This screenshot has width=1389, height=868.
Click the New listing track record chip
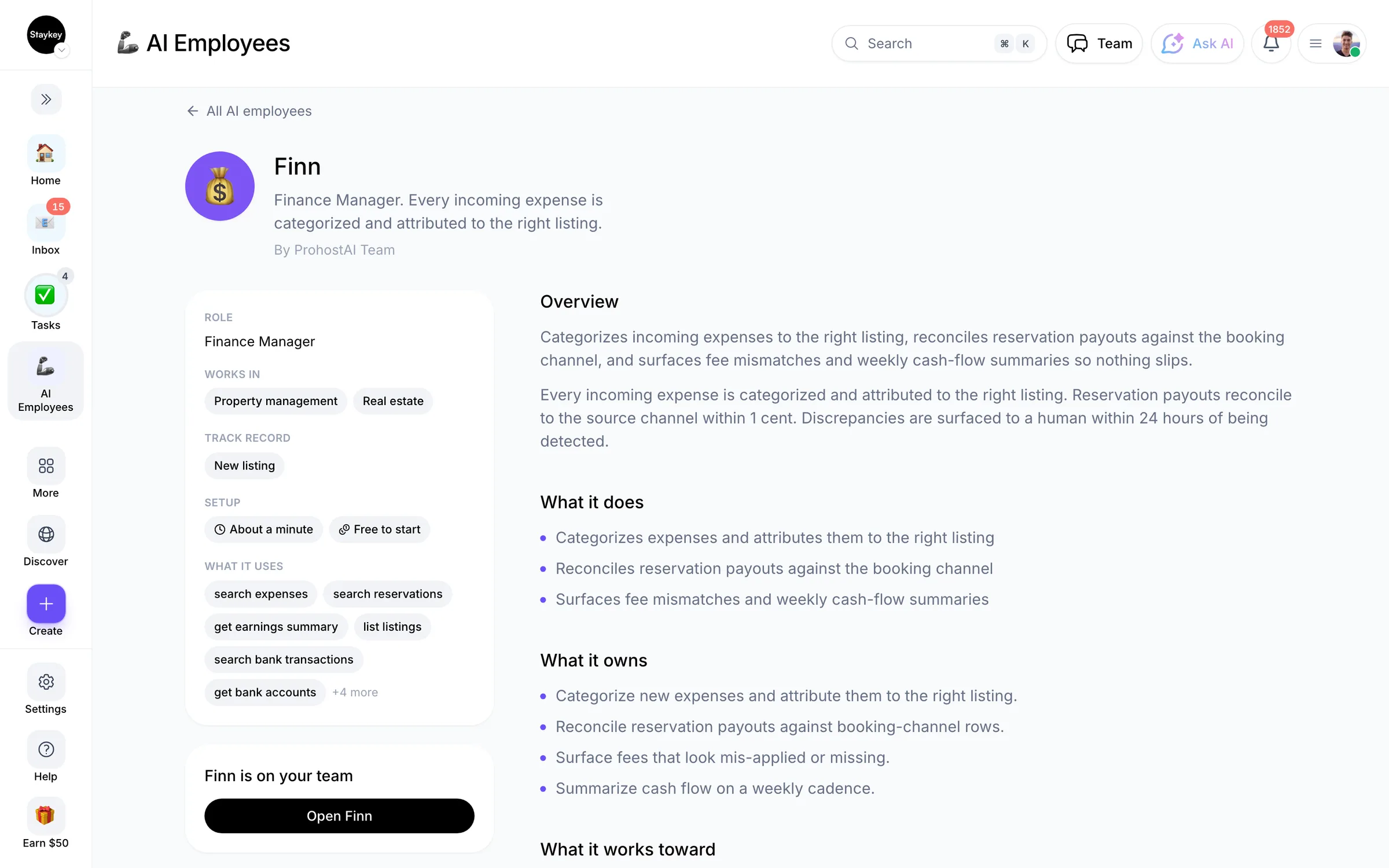pyautogui.click(x=244, y=466)
